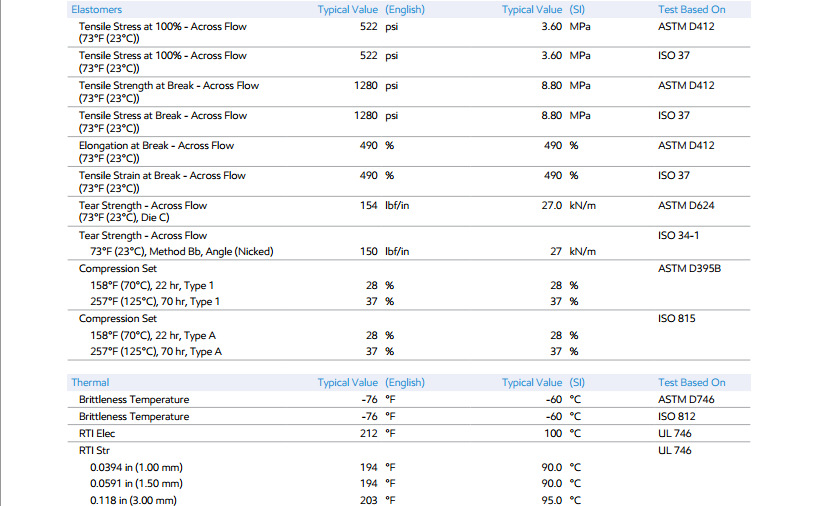Select the Tear Strength ASTM D624 standard
This screenshot has width=817, height=506.
click(x=686, y=205)
